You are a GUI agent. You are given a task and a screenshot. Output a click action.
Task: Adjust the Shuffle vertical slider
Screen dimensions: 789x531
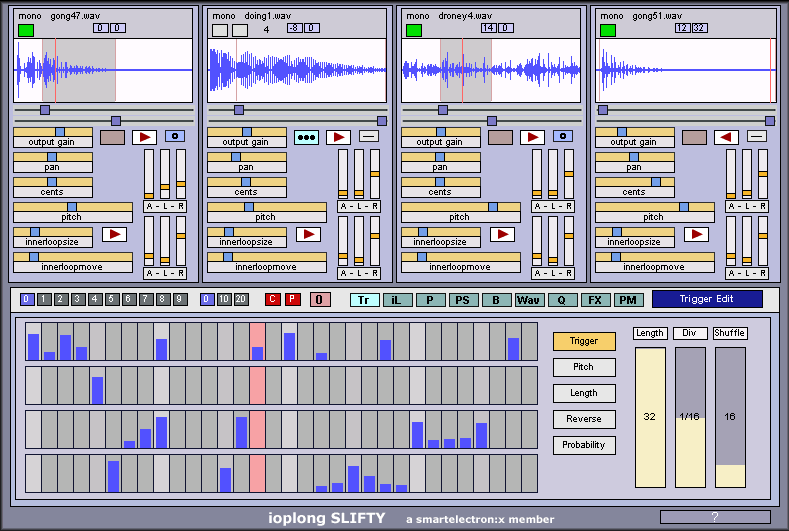pos(730,417)
